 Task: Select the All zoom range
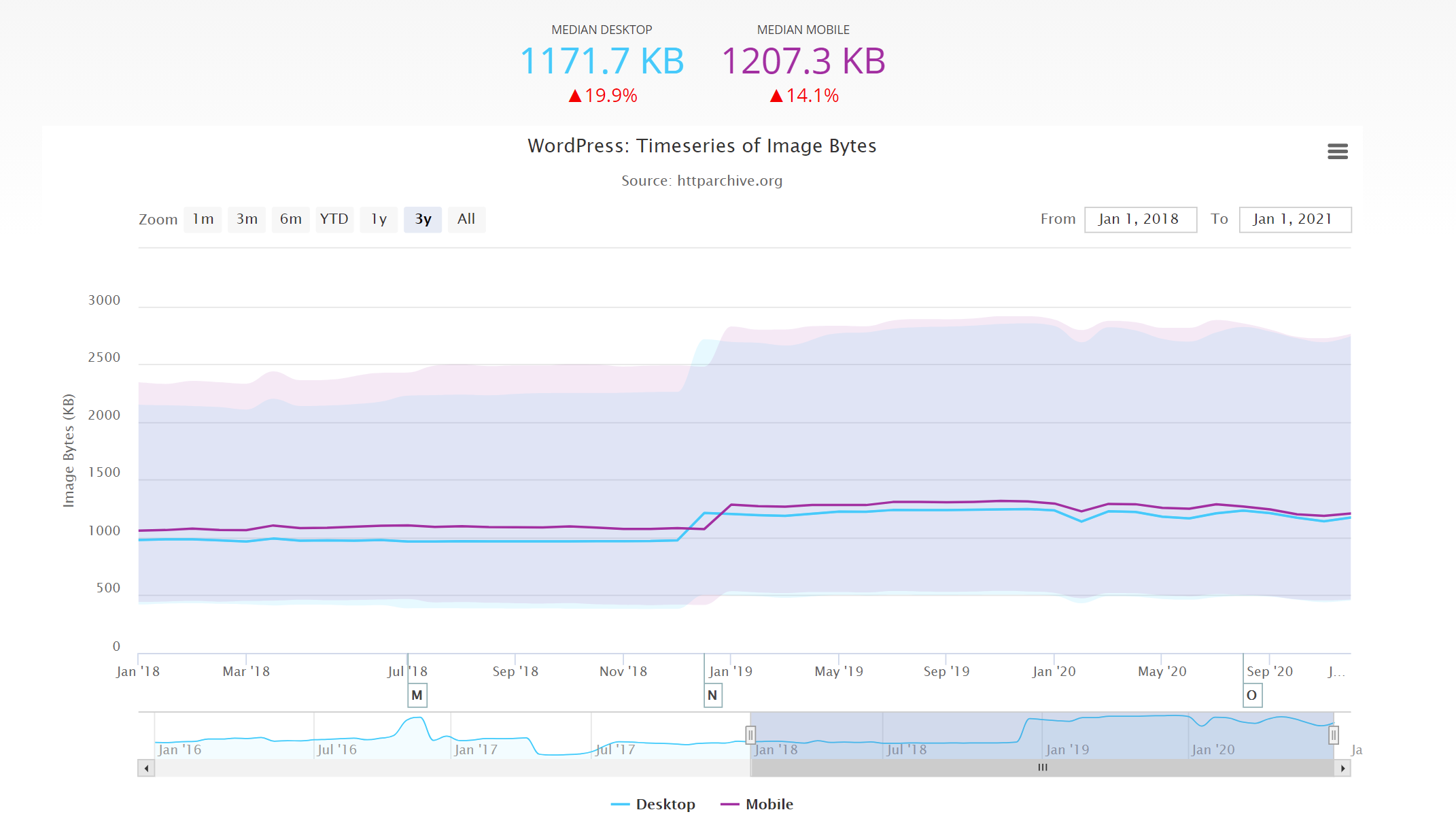[466, 219]
